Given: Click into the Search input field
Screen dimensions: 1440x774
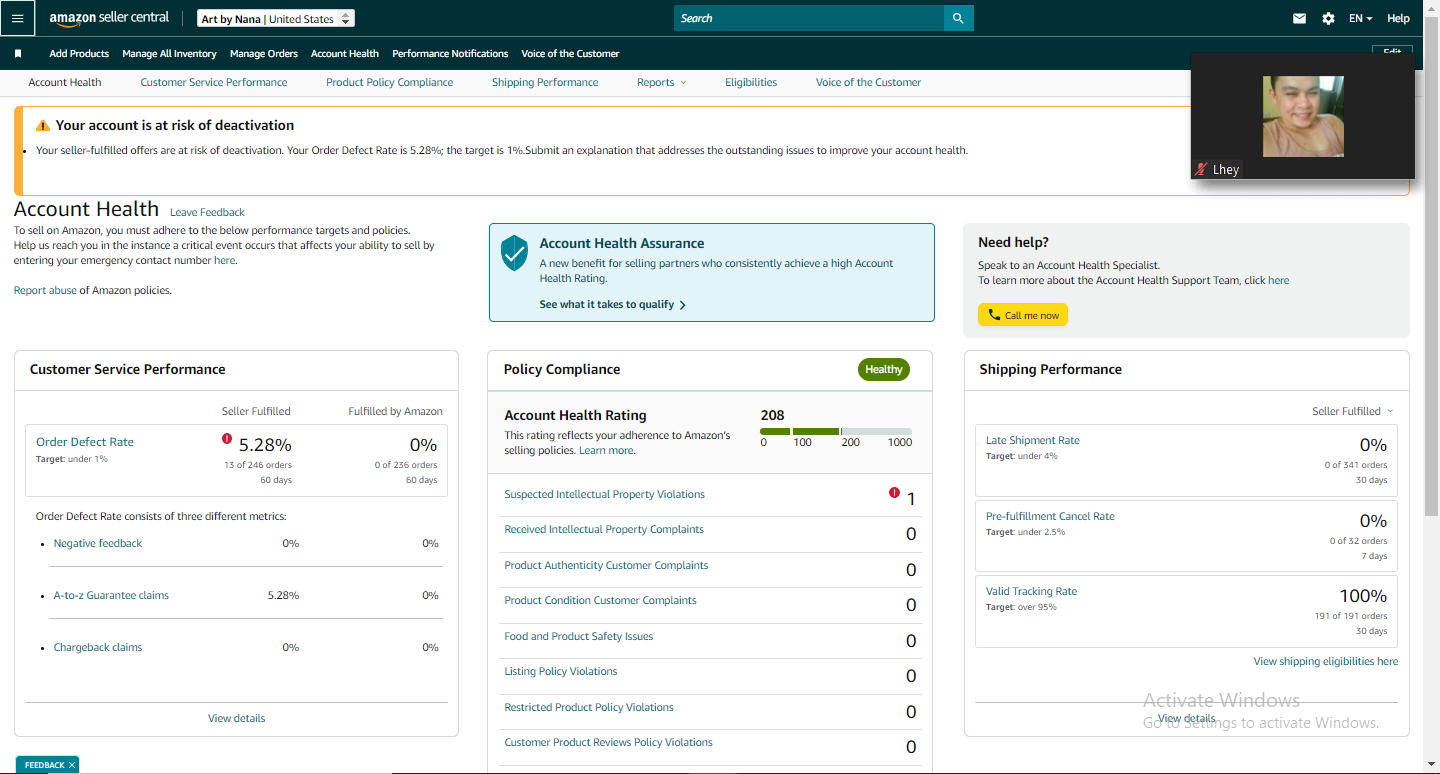Looking at the screenshot, I should (x=809, y=18).
